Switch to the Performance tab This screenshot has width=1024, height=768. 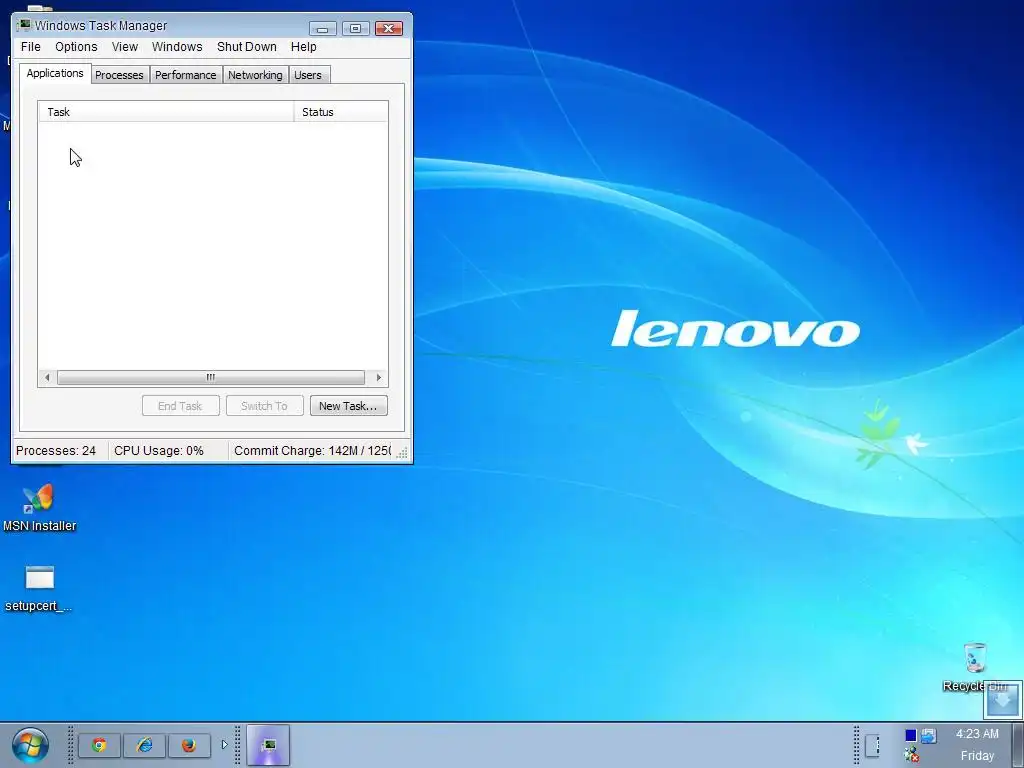pyautogui.click(x=185, y=75)
